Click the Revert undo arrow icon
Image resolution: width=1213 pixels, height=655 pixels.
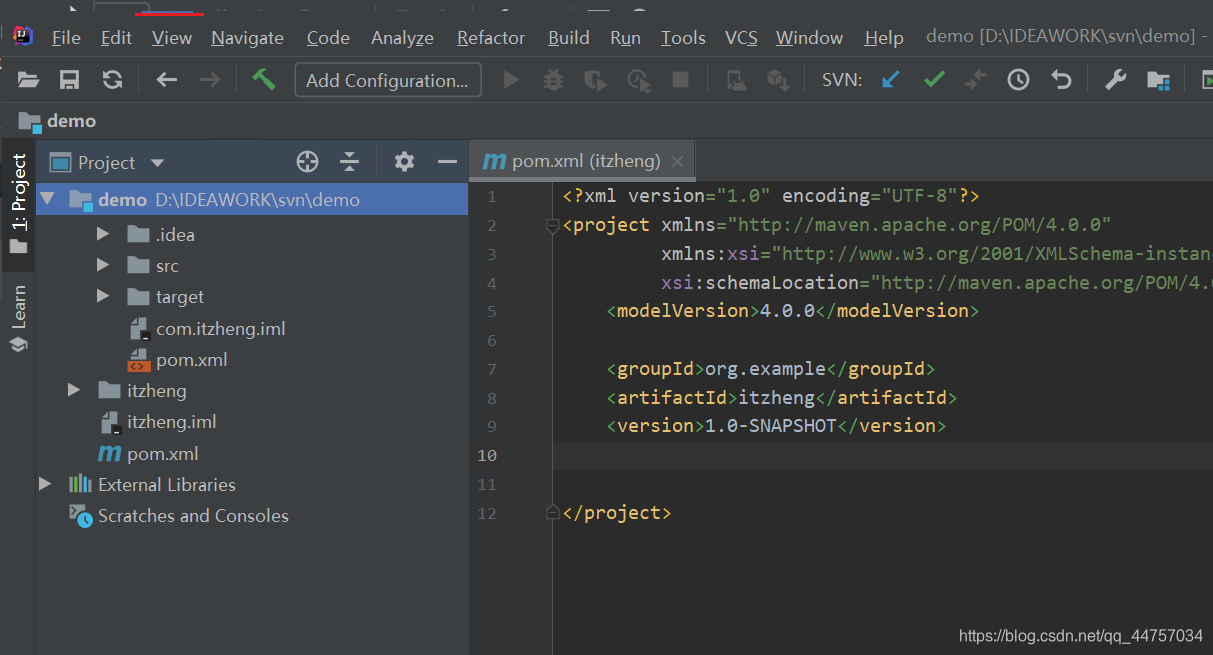coord(1062,80)
